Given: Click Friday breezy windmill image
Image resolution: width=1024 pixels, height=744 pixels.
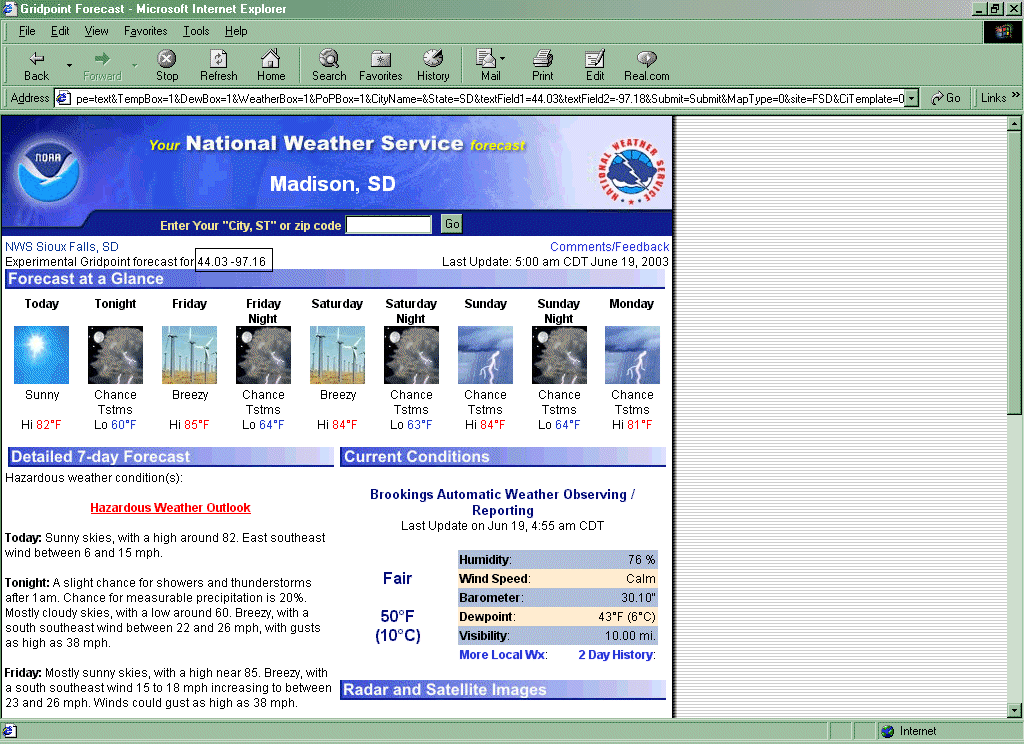Looking at the screenshot, I should click(x=189, y=355).
